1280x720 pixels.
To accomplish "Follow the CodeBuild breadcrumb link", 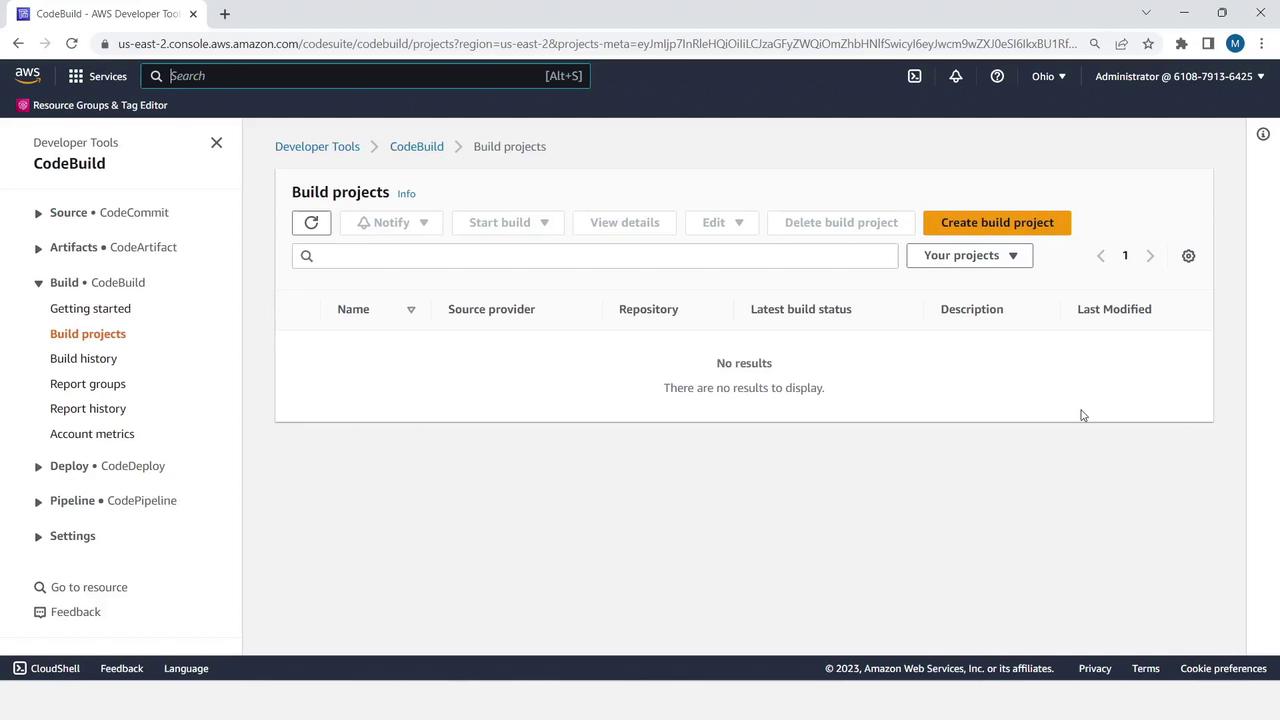I will (417, 147).
